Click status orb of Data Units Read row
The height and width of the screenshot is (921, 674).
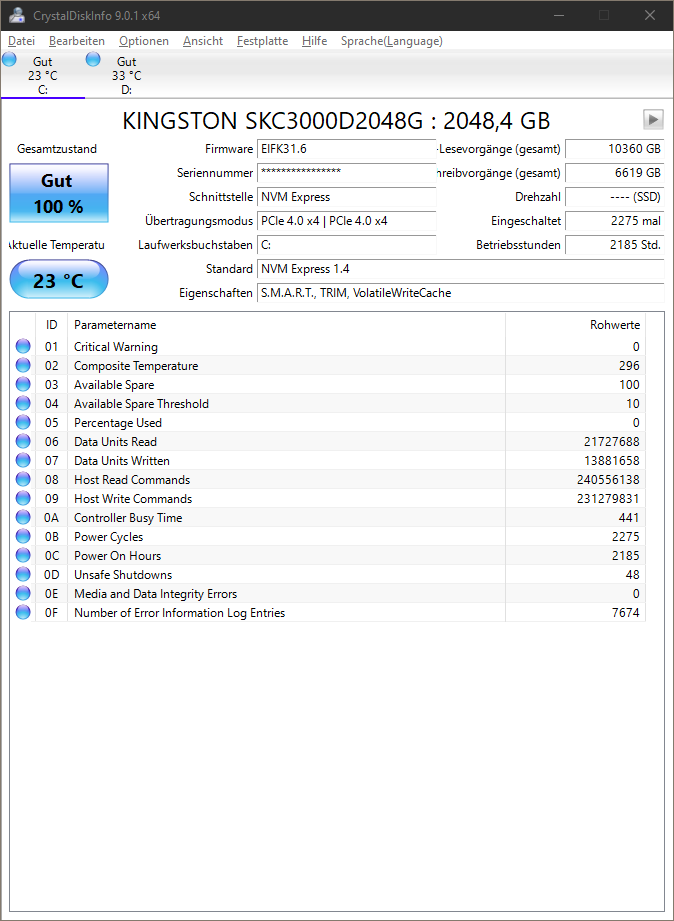coord(23,442)
